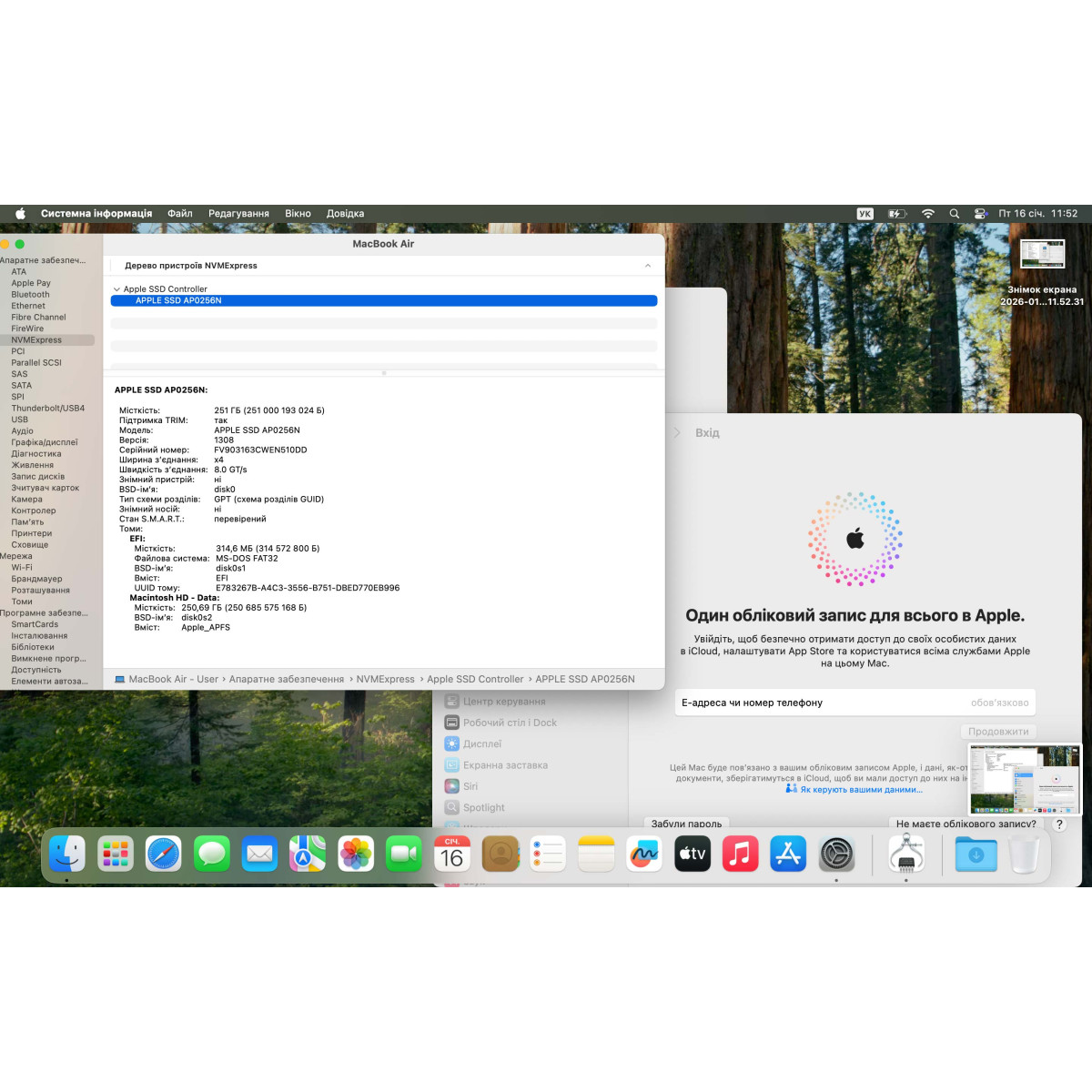Image resolution: width=1092 pixels, height=1092 pixels.
Task: Open the Як керують вашими даними link
Action: pos(861,790)
